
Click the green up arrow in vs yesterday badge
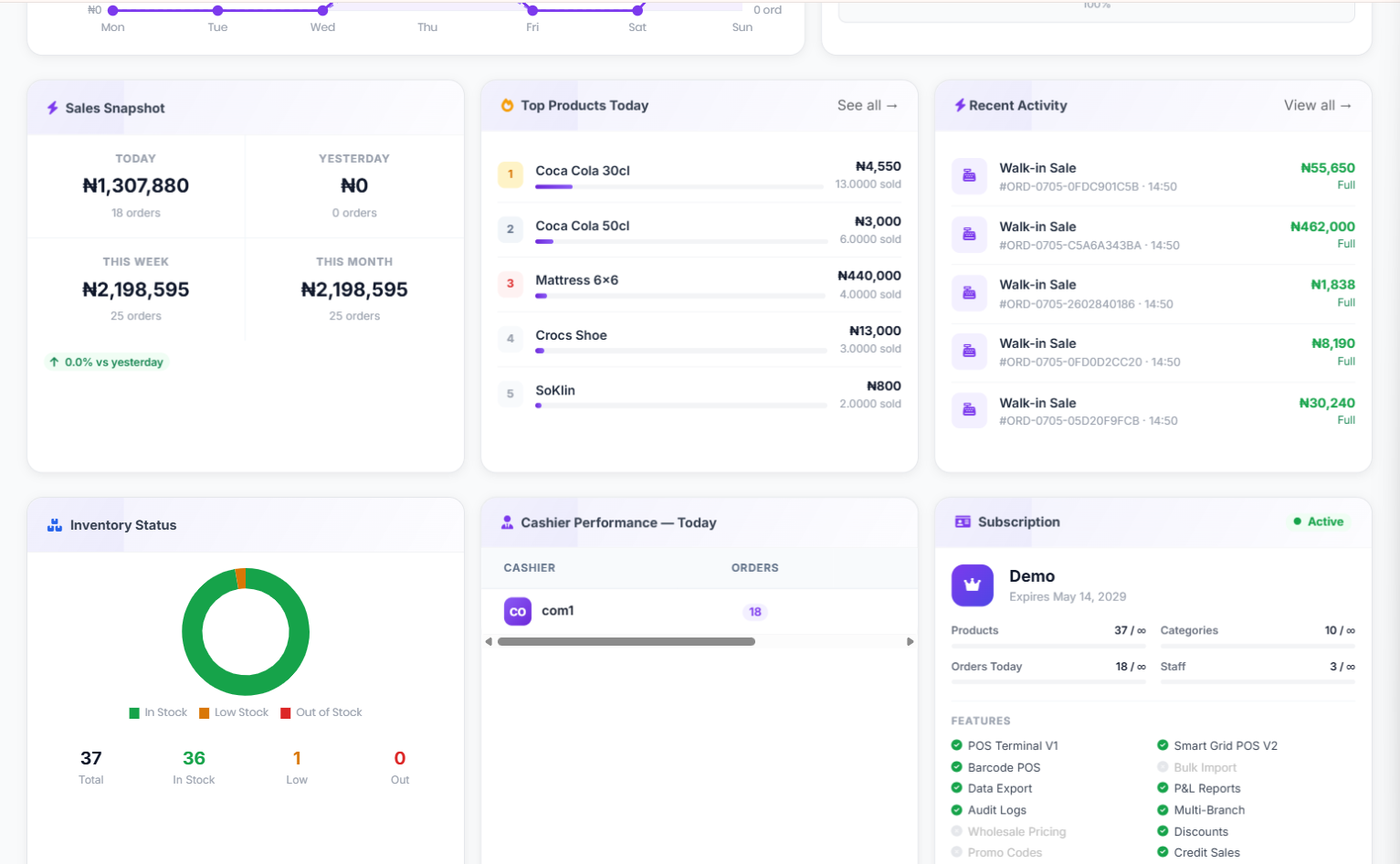coord(54,362)
